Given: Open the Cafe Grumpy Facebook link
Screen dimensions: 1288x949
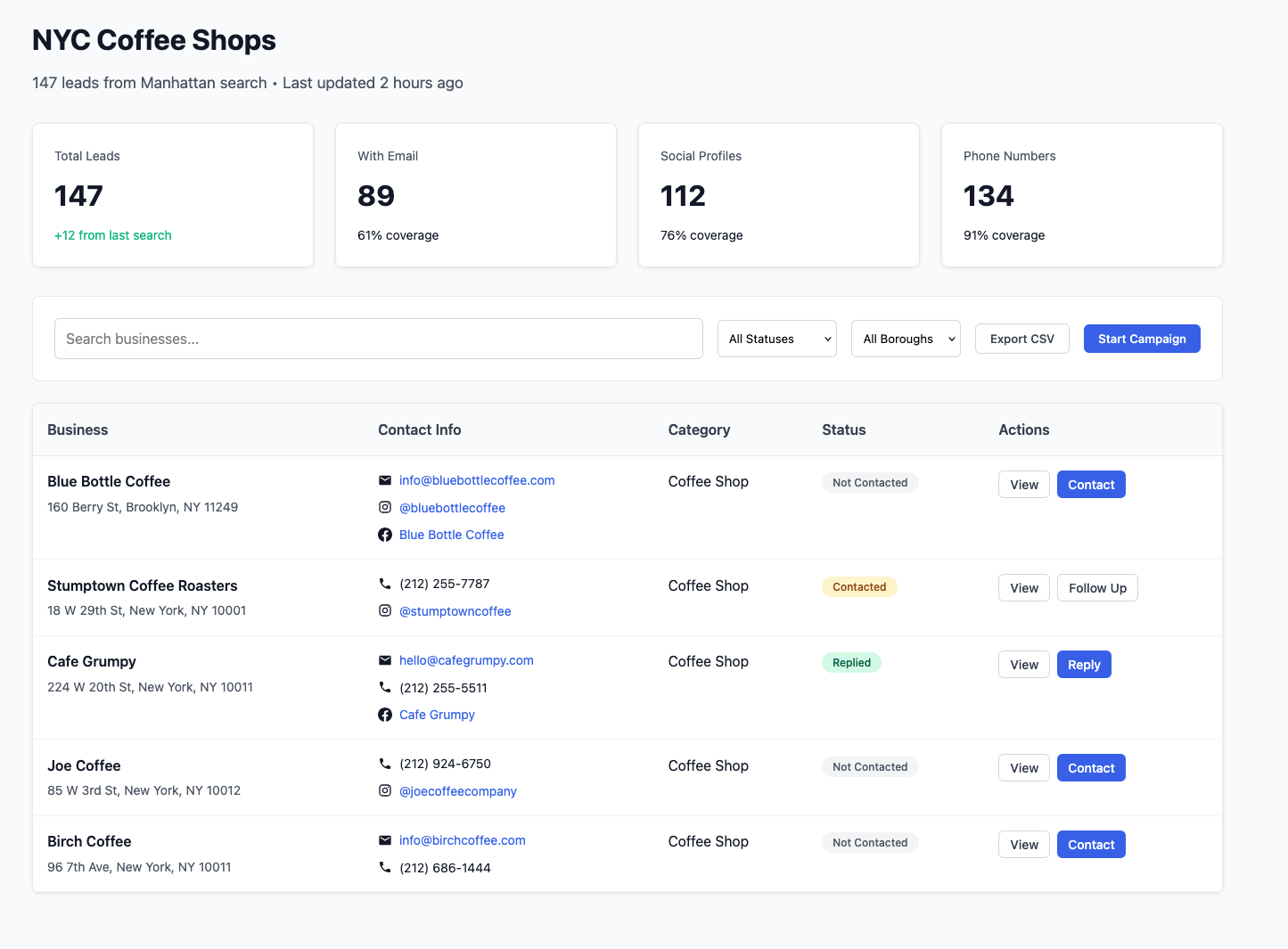Looking at the screenshot, I should click(x=437, y=715).
